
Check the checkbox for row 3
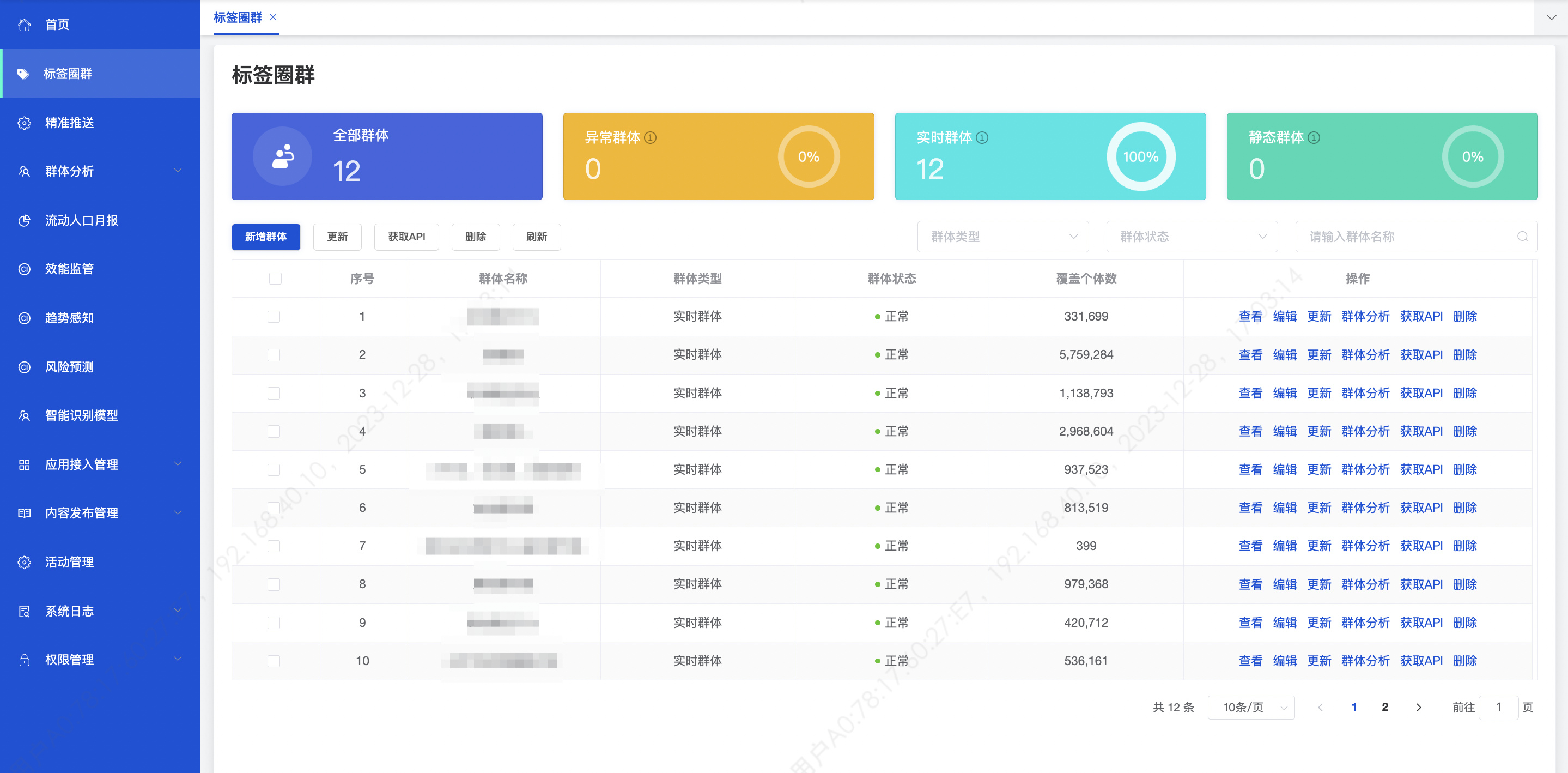click(x=274, y=393)
